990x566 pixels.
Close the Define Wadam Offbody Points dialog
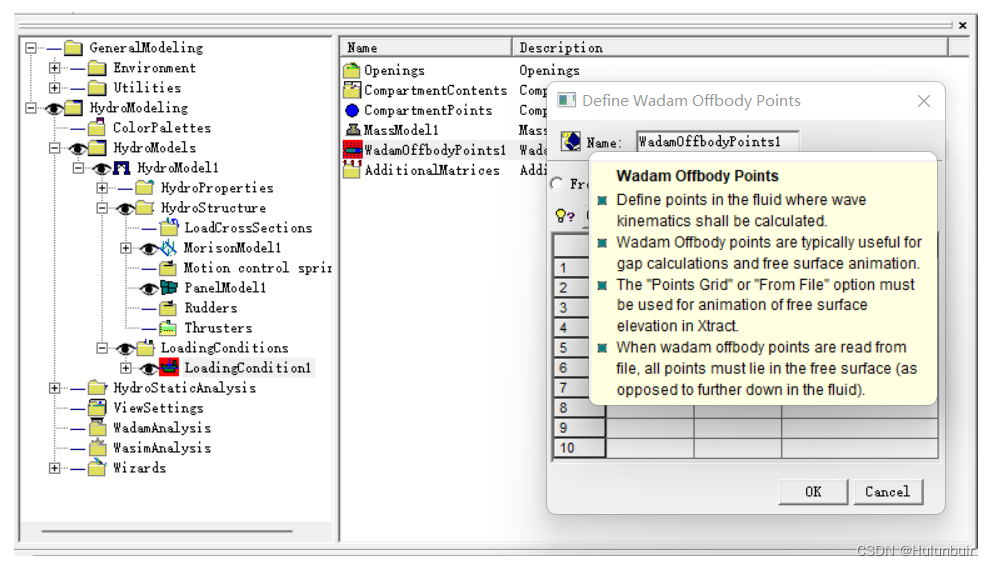coord(924,101)
